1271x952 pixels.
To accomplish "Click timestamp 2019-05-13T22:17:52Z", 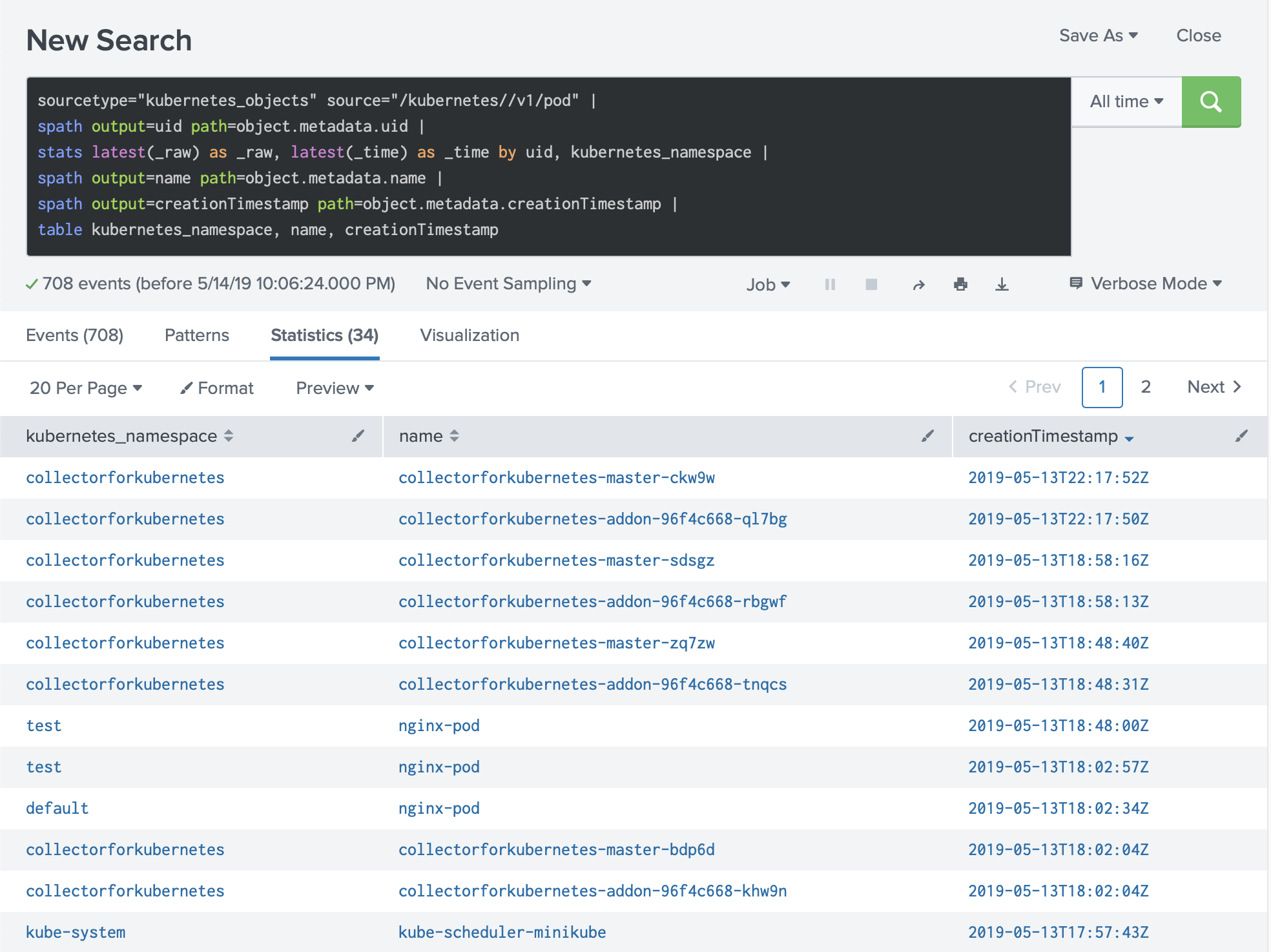I will [1059, 477].
